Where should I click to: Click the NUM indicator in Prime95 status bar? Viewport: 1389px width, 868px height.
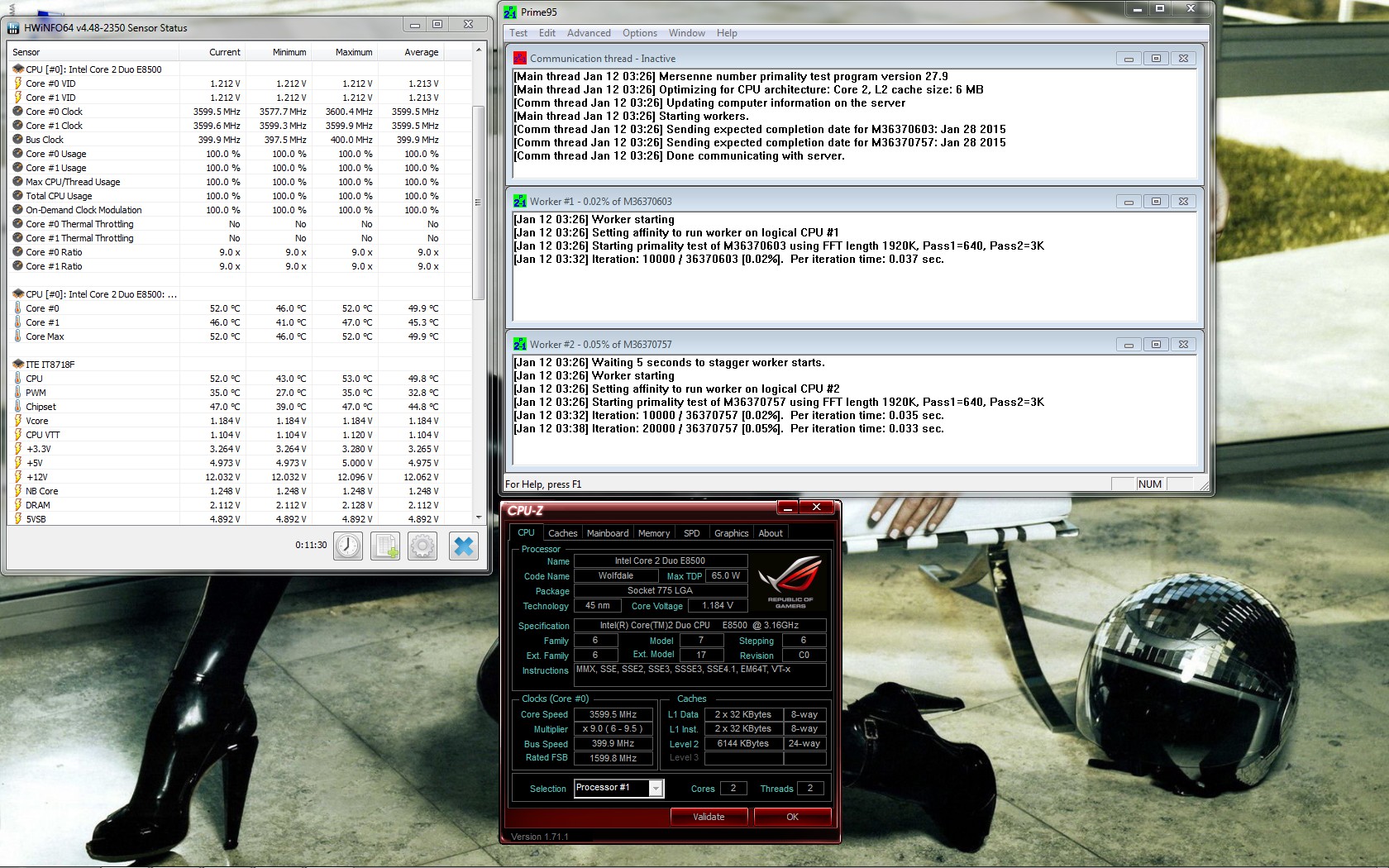(x=1150, y=484)
